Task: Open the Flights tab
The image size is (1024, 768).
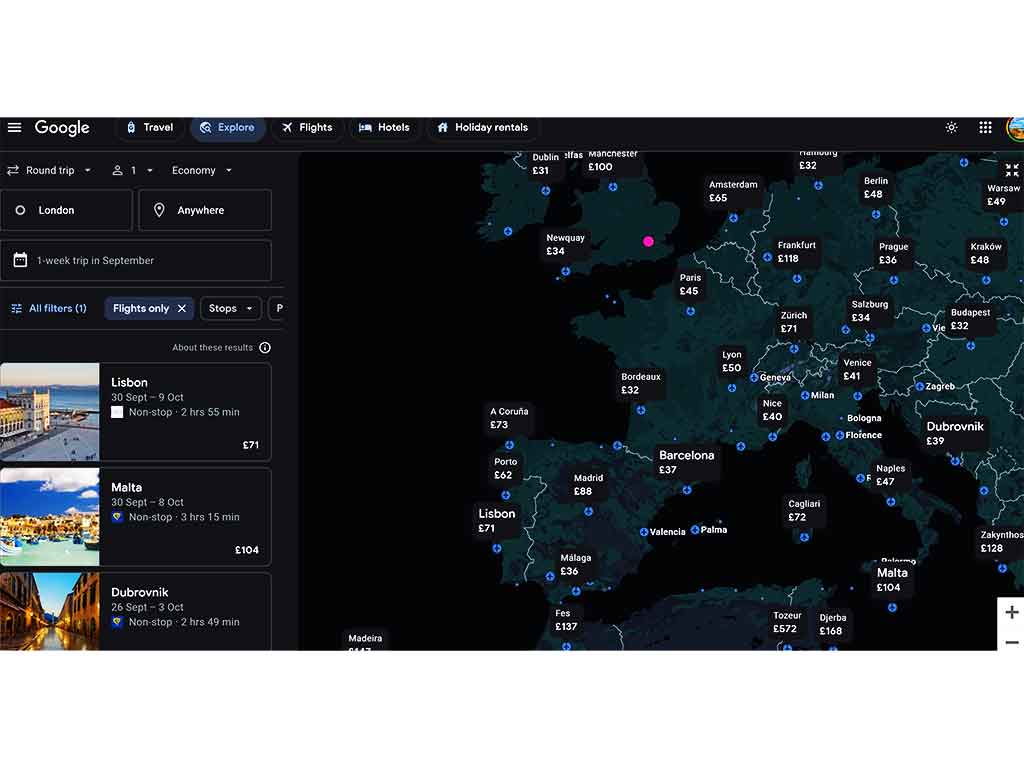Action: (x=307, y=127)
